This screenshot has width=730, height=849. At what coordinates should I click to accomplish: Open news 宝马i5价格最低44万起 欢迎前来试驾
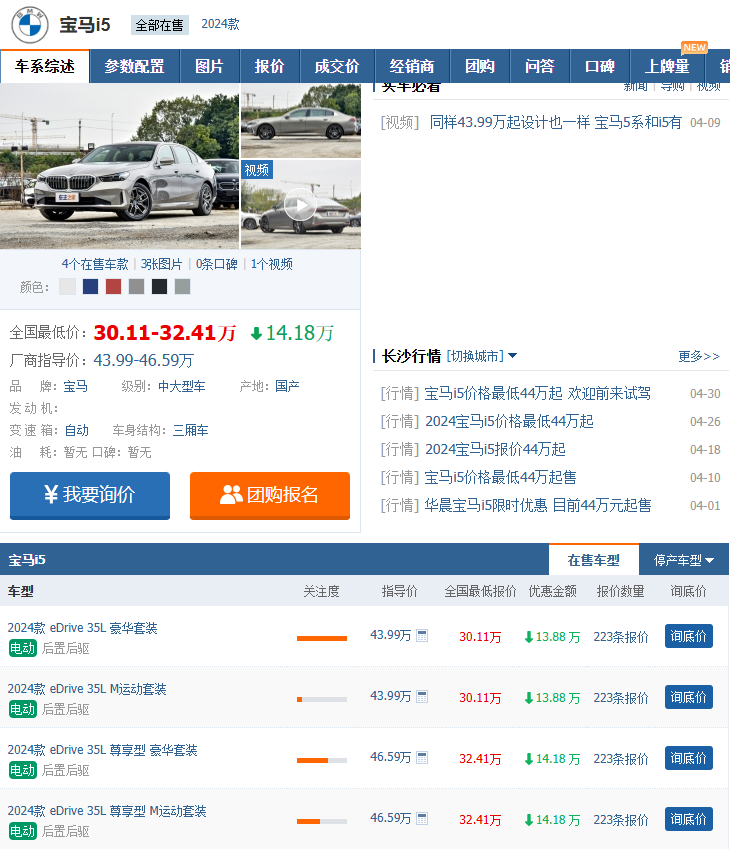pos(537,394)
